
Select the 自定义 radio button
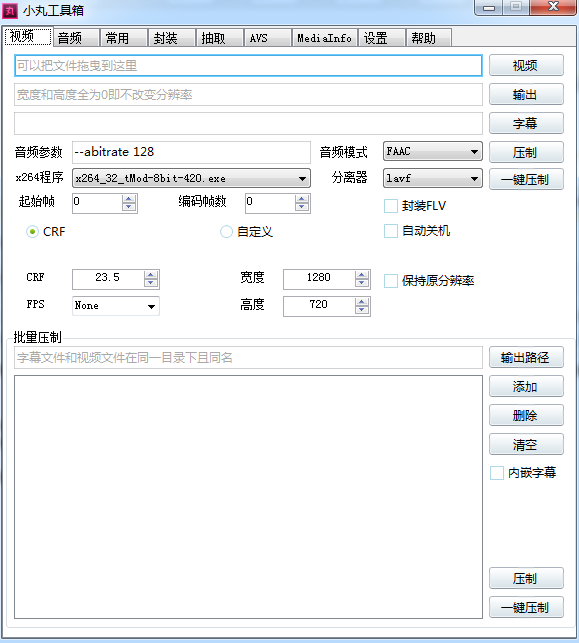pos(226,232)
